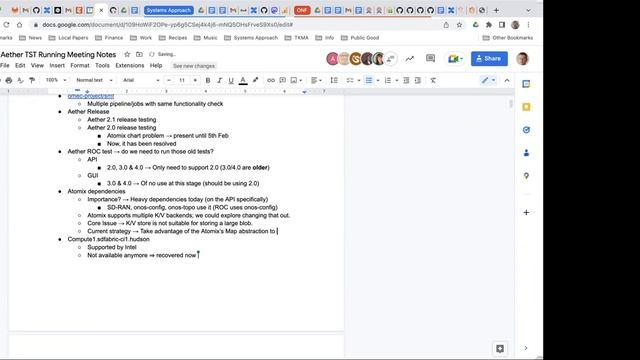Select the Systems Approach tab group
Viewport: 640px width, 360px height.
click(169, 10)
